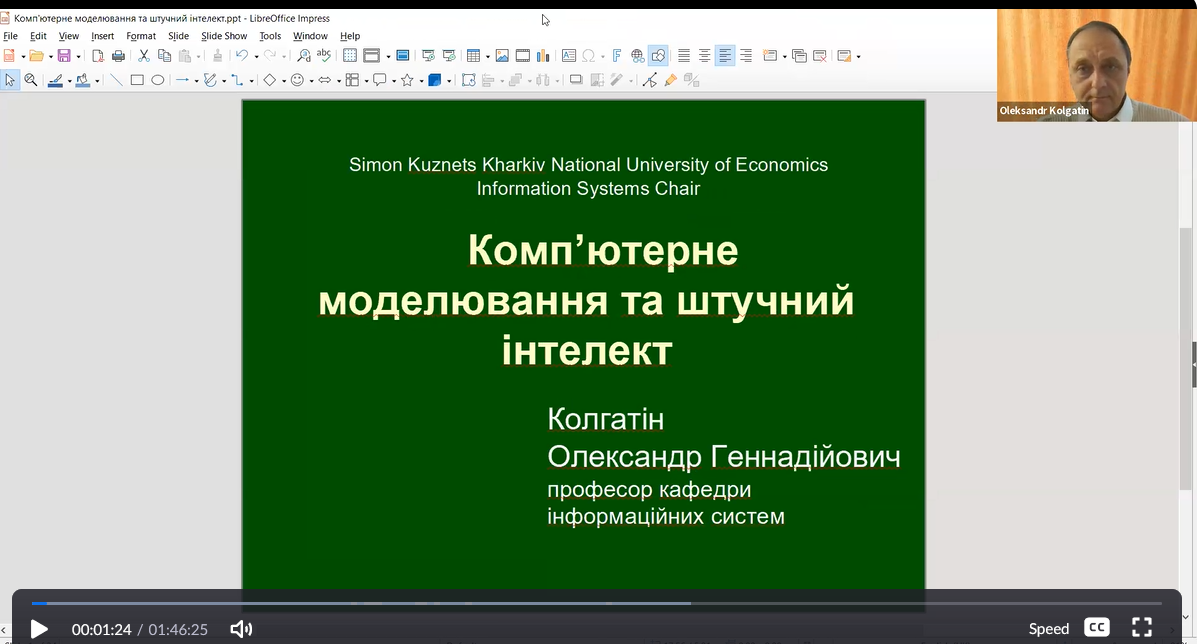Open the File menu
Viewport: 1202px width, 644px height.
tap(10, 36)
